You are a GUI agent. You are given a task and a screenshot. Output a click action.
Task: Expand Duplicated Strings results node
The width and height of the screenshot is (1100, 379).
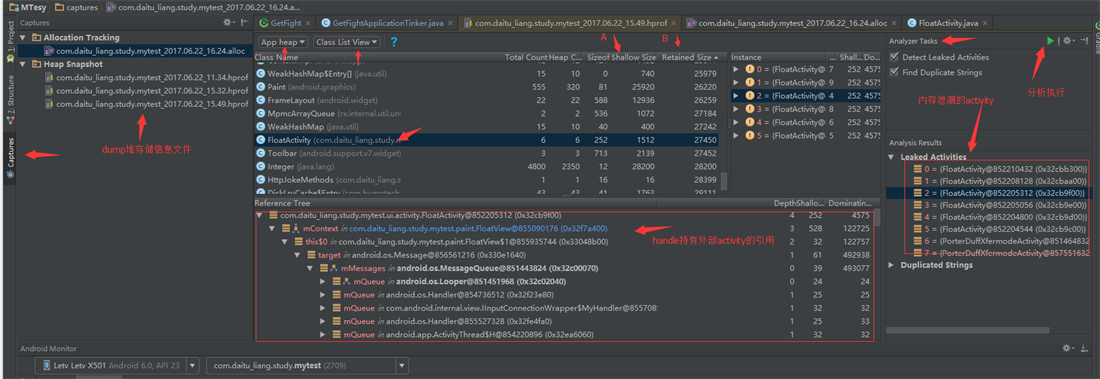click(892, 265)
